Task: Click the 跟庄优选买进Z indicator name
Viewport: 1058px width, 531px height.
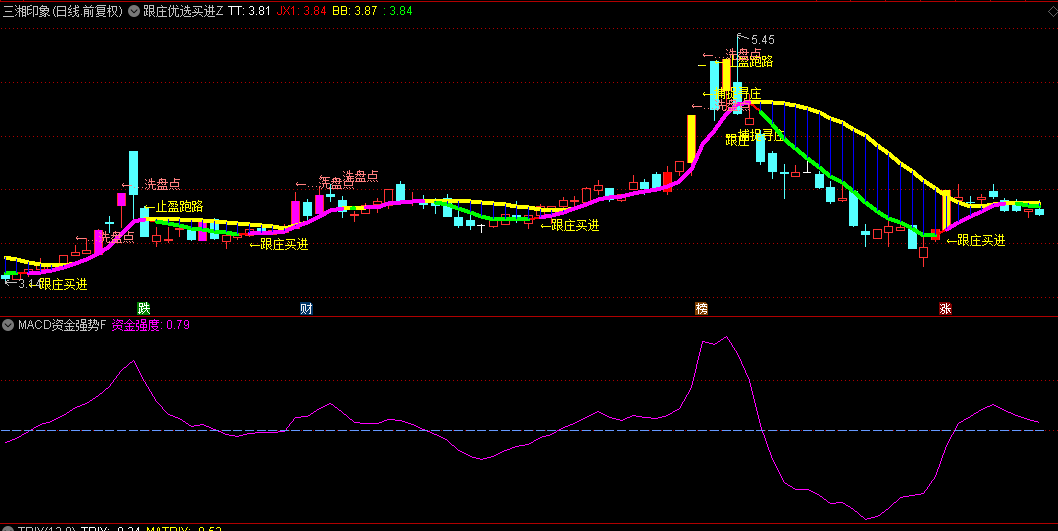Action: (x=183, y=11)
